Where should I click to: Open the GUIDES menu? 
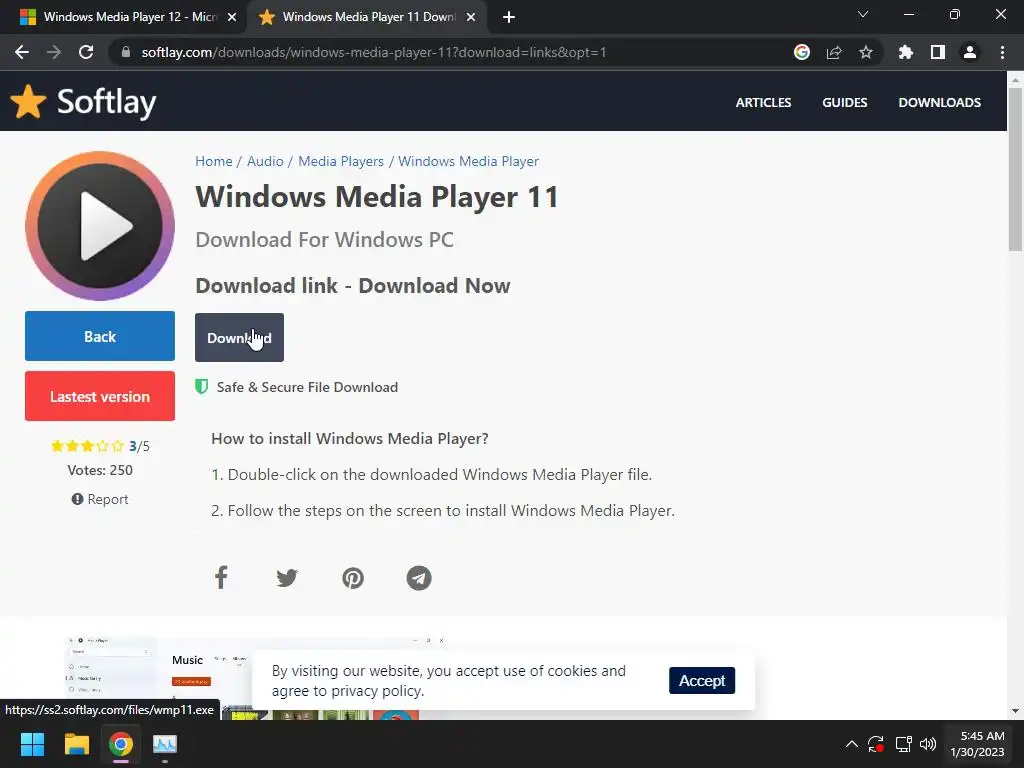click(x=844, y=103)
